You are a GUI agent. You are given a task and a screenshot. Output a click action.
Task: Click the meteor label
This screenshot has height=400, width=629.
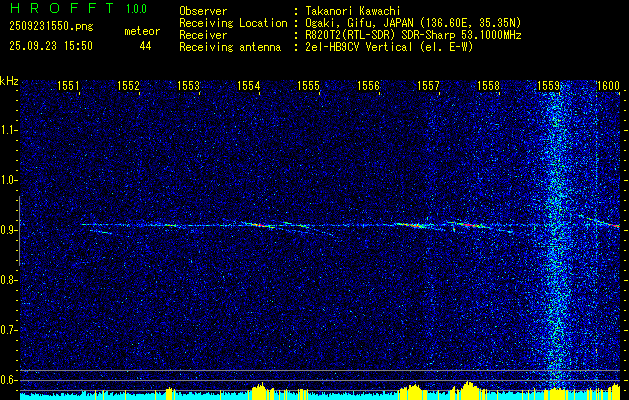click(x=142, y=31)
